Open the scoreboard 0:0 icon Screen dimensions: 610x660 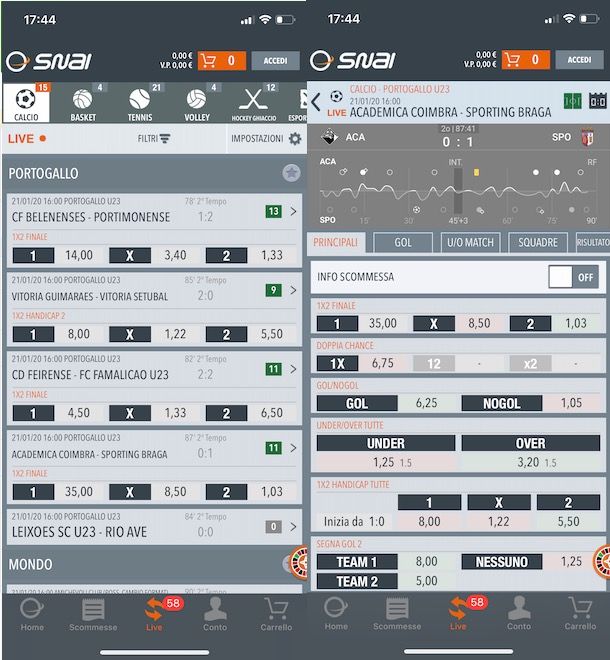coord(598,101)
